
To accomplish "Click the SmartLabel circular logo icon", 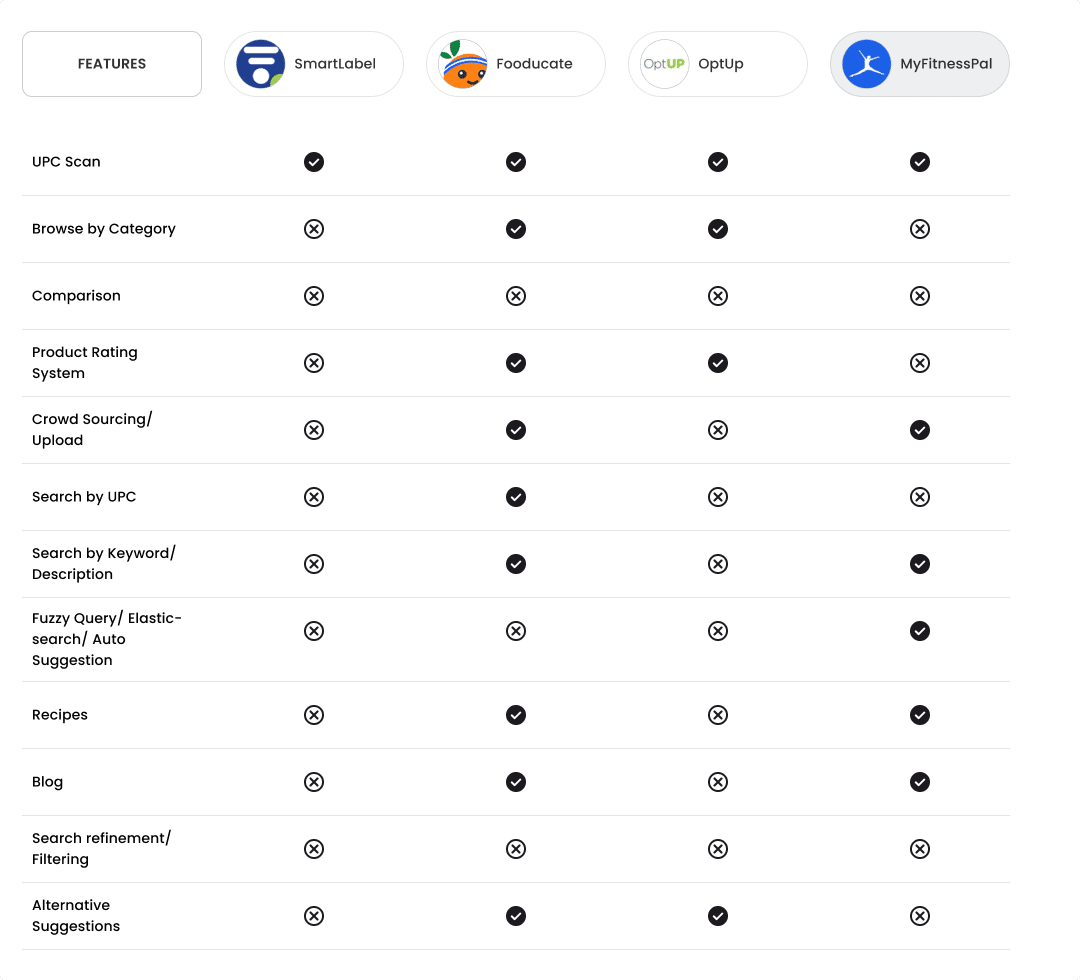I will [x=259, y=64].
